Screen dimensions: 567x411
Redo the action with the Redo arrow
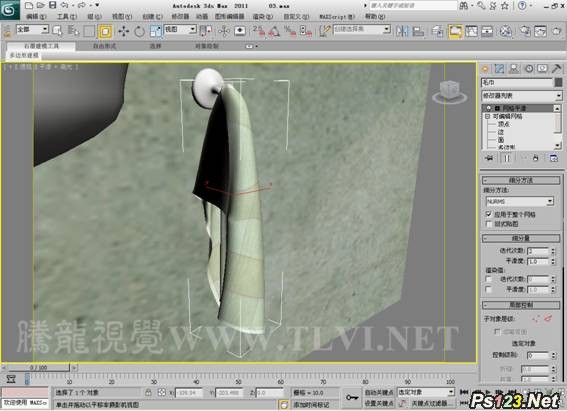(x=82, y=5)
